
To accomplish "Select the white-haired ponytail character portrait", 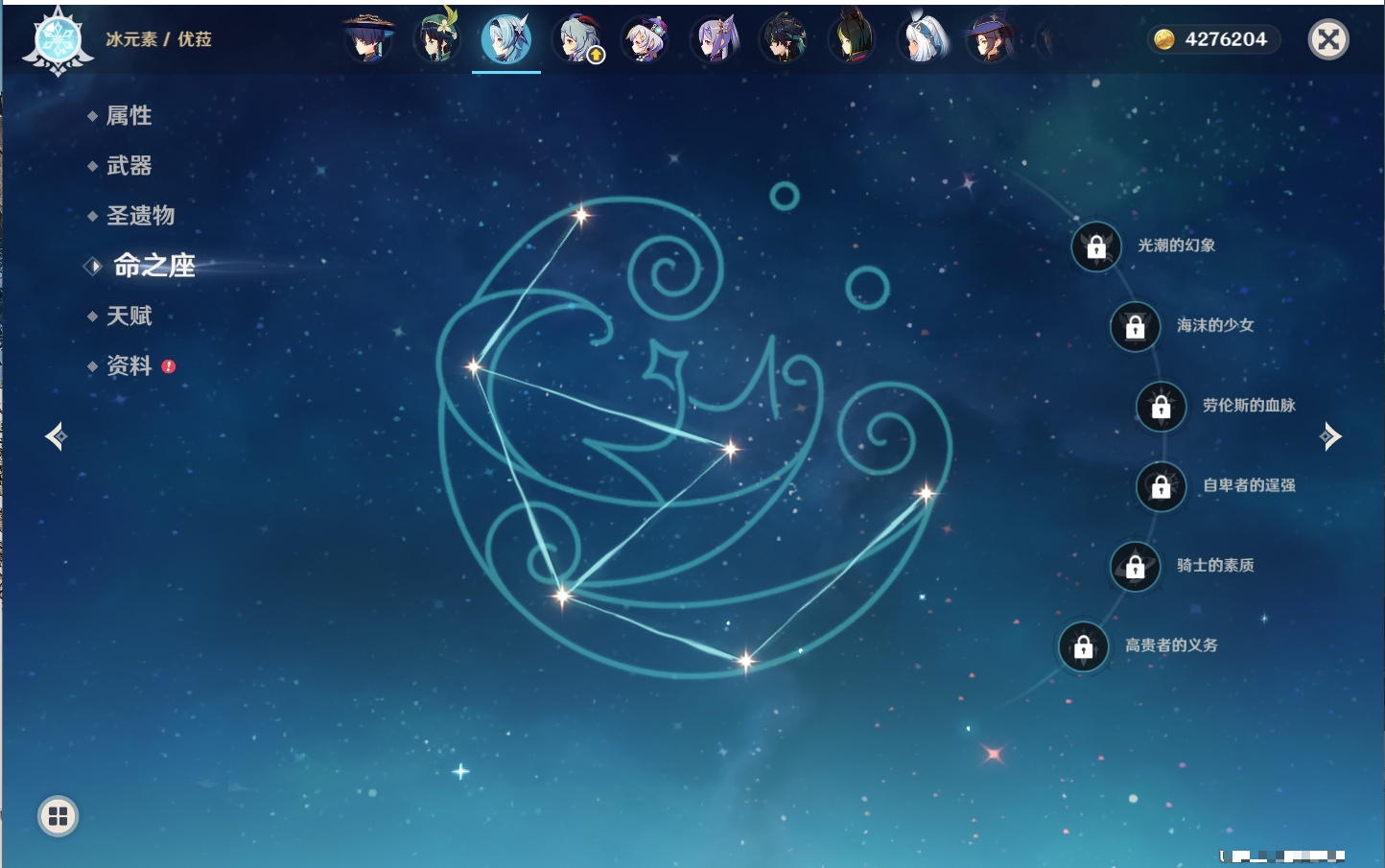I will pos(923,39).
